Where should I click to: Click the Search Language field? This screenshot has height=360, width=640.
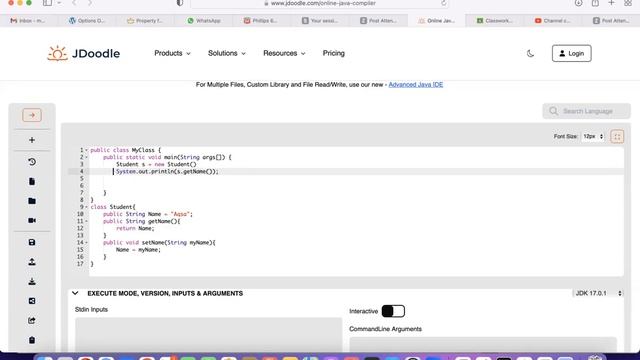[586, 111]
